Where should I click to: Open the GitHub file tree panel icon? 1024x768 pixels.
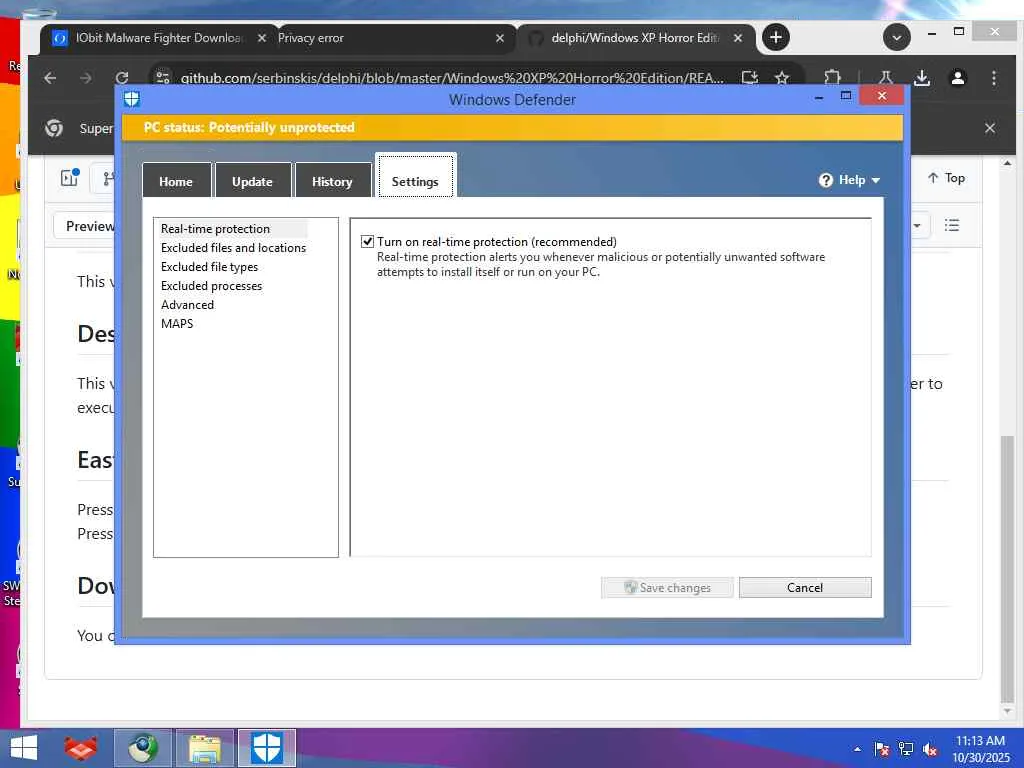pyautogui.click(x=69, y=178)
